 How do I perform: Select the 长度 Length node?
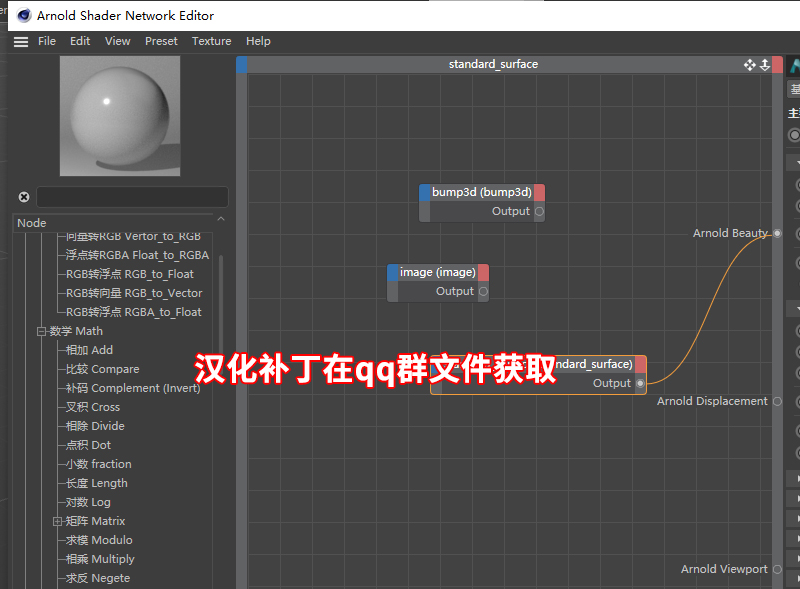[x=97, y=483]
